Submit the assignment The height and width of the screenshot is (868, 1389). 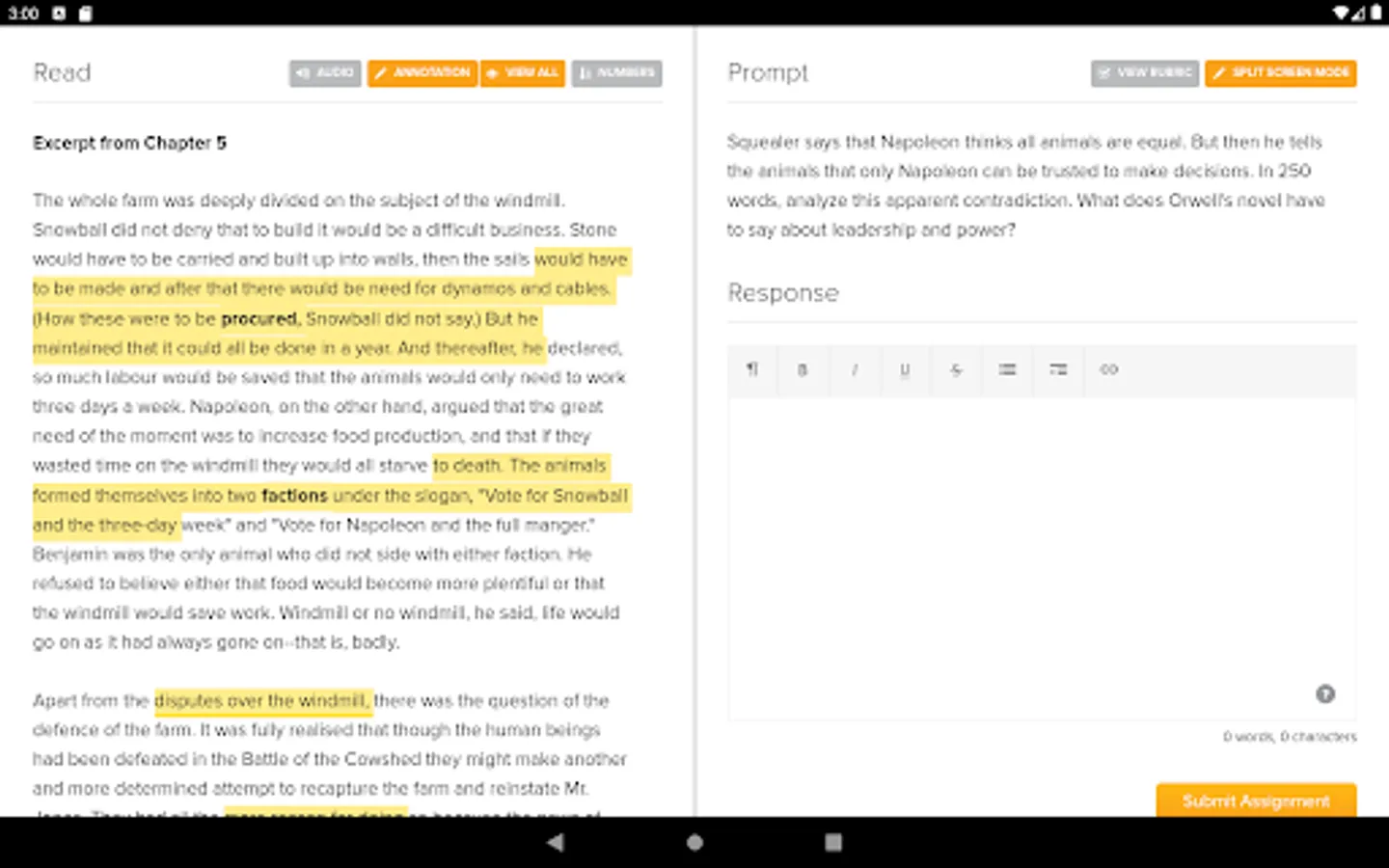tap(1256, 800)
